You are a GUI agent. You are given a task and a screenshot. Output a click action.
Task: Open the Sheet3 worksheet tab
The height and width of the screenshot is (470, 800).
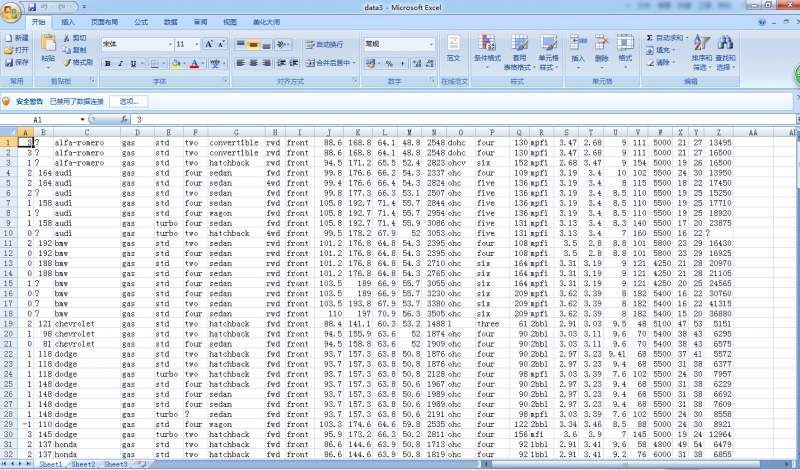click(x=116, y=464)
